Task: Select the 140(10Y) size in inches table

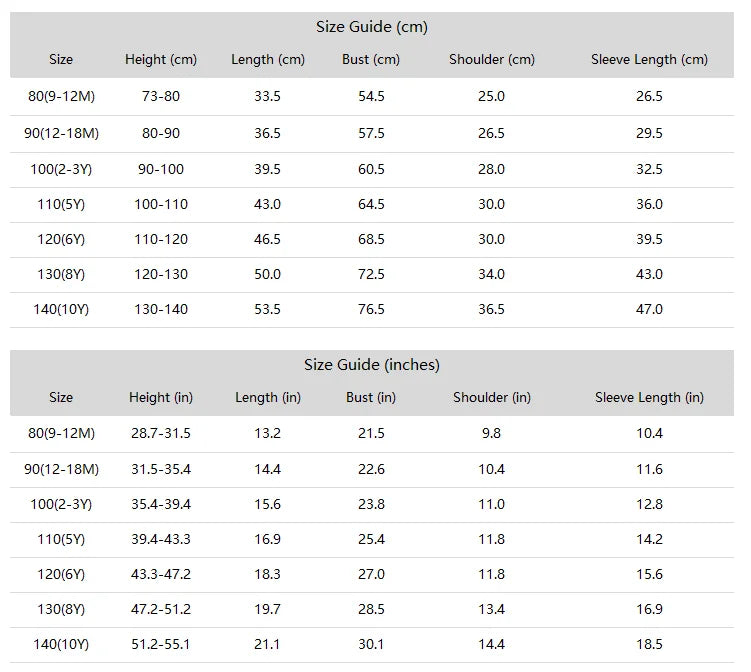Action: (x=61, y=644)
